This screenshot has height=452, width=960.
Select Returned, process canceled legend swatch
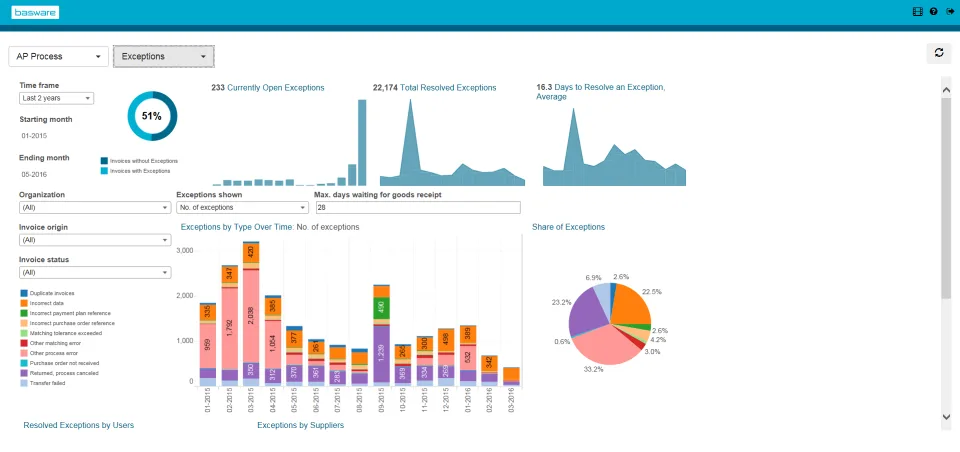pyautogui.click(x=24, y=373)
